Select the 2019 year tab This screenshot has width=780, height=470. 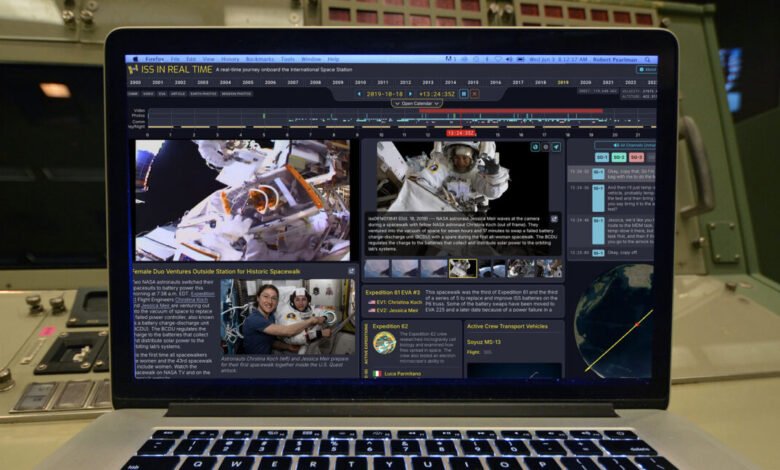point(563,83)
